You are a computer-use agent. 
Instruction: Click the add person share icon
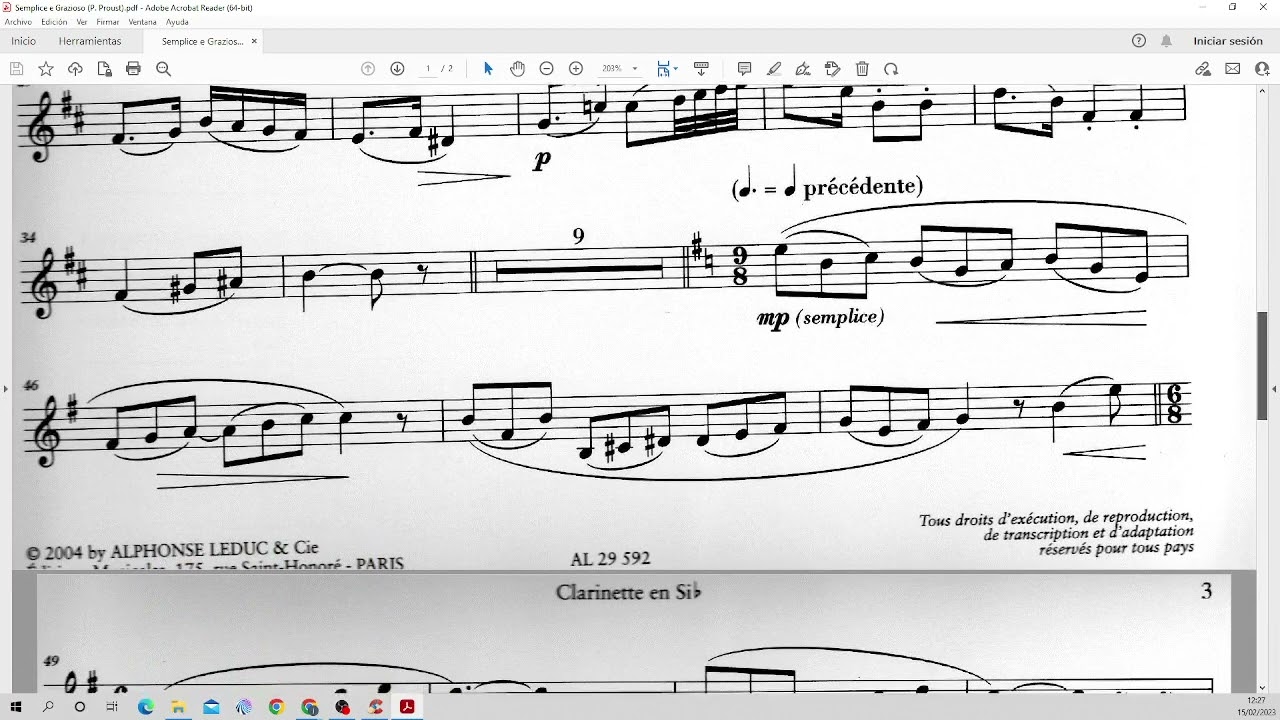pos(1261,69)
